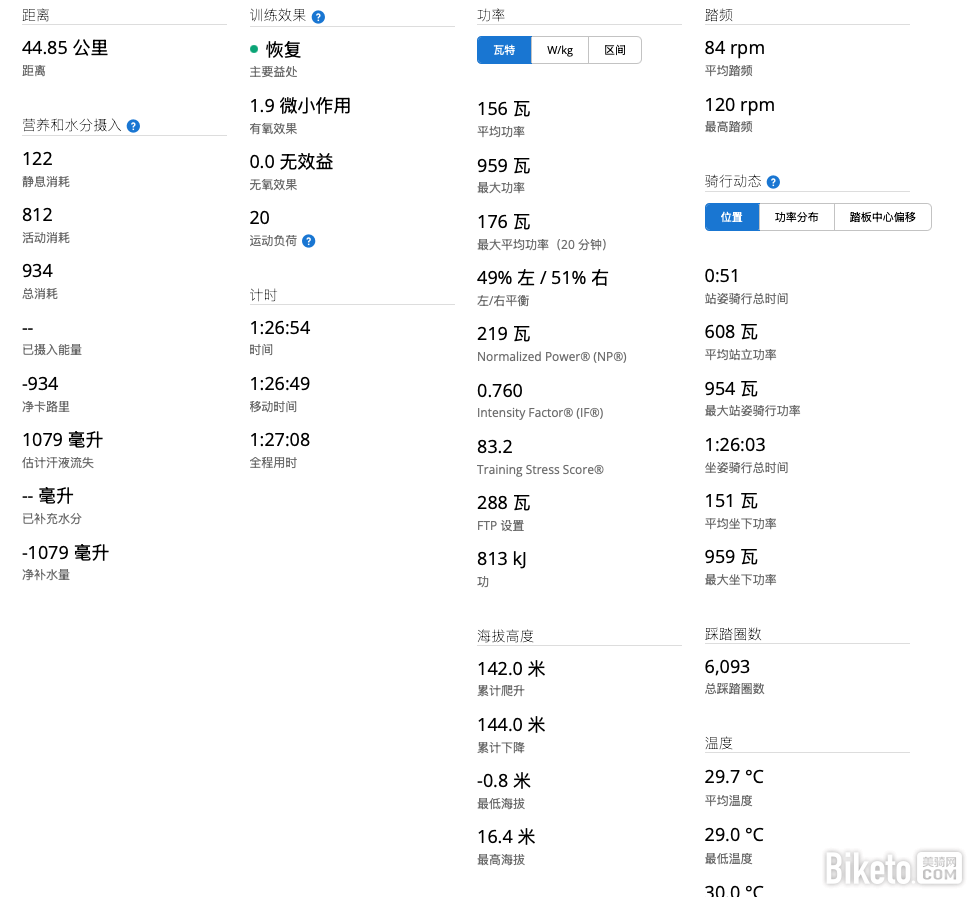Open the 踏板中心偏移 tab
Viewport: 979px width, 897px height.
[882, 217]
